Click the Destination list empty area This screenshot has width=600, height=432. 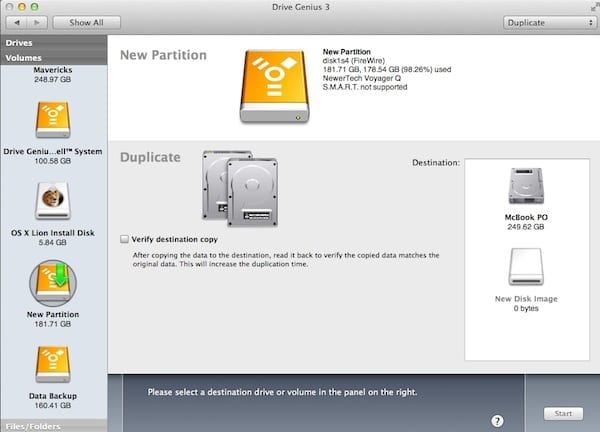coord(526,330)
